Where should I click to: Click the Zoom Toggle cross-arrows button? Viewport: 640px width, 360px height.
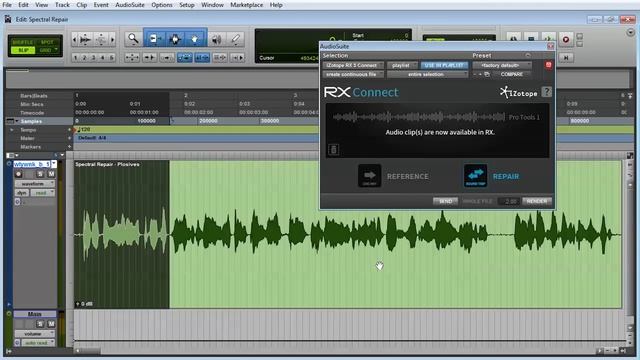pyautogui.click(x=132, y=58)
